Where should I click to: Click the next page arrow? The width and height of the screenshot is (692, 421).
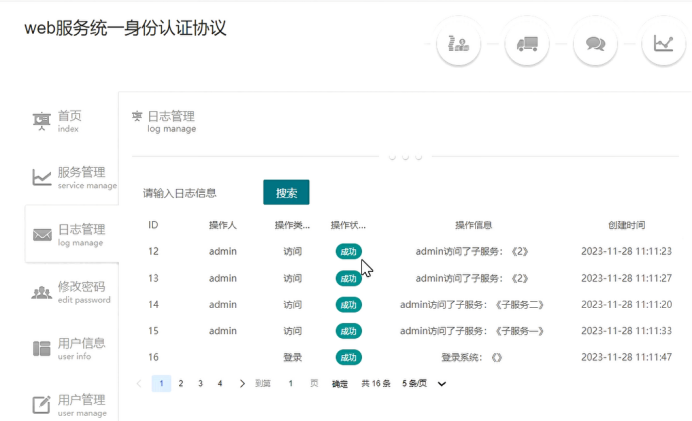(x=242, y=383)
